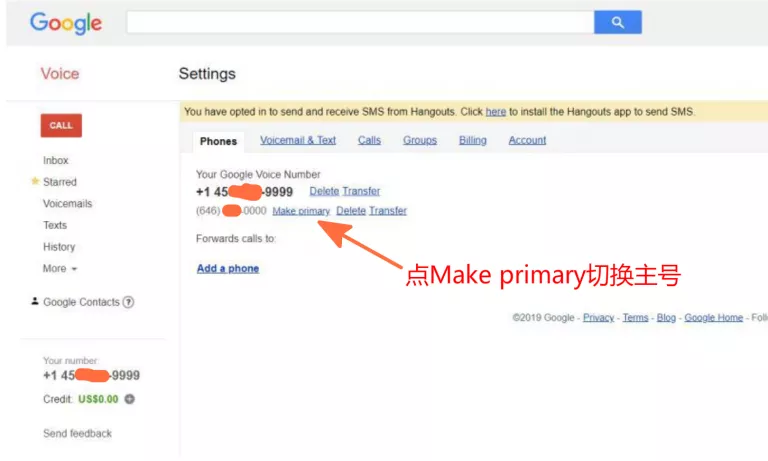Click the blue search magnifier button
The image size is (768, 461).
click(617, 22)
